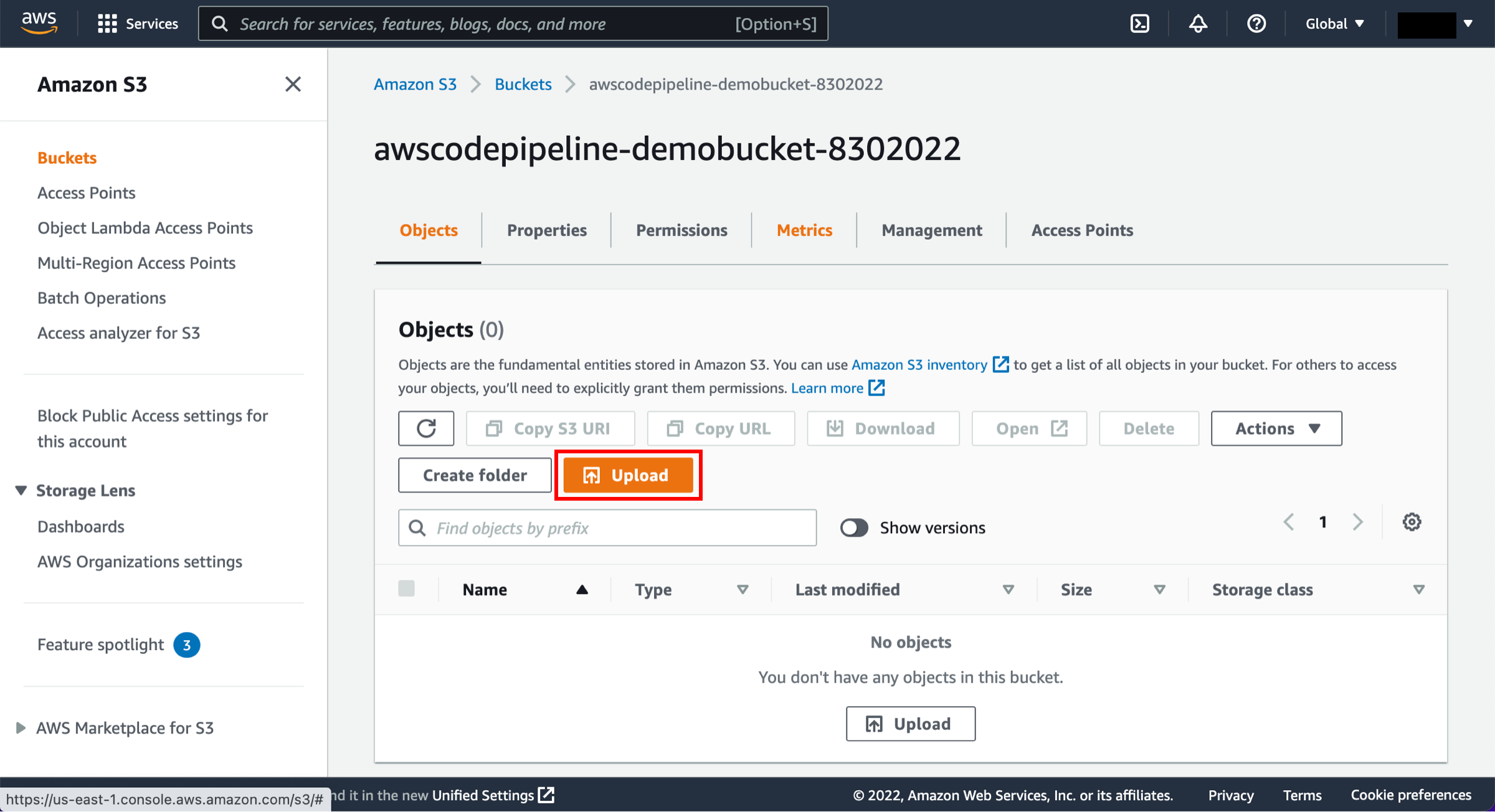Click Upload button under No objects
The height and width of the screenshot is (812, 1495).
pyautogui.click(x=910, y=724)
